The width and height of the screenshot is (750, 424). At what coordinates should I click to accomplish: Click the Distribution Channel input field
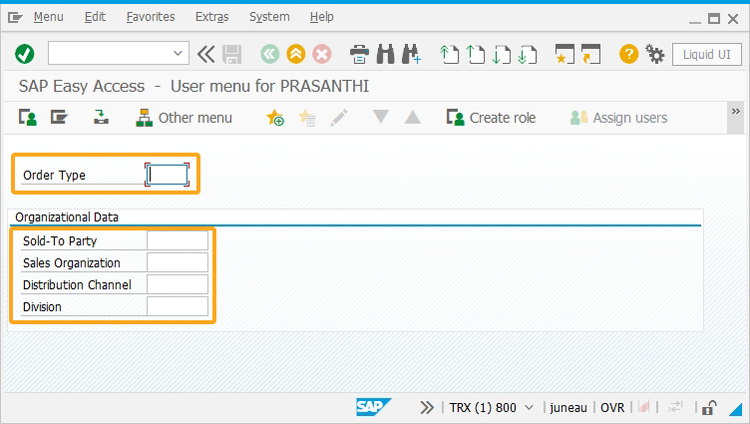tap(177, 285)
